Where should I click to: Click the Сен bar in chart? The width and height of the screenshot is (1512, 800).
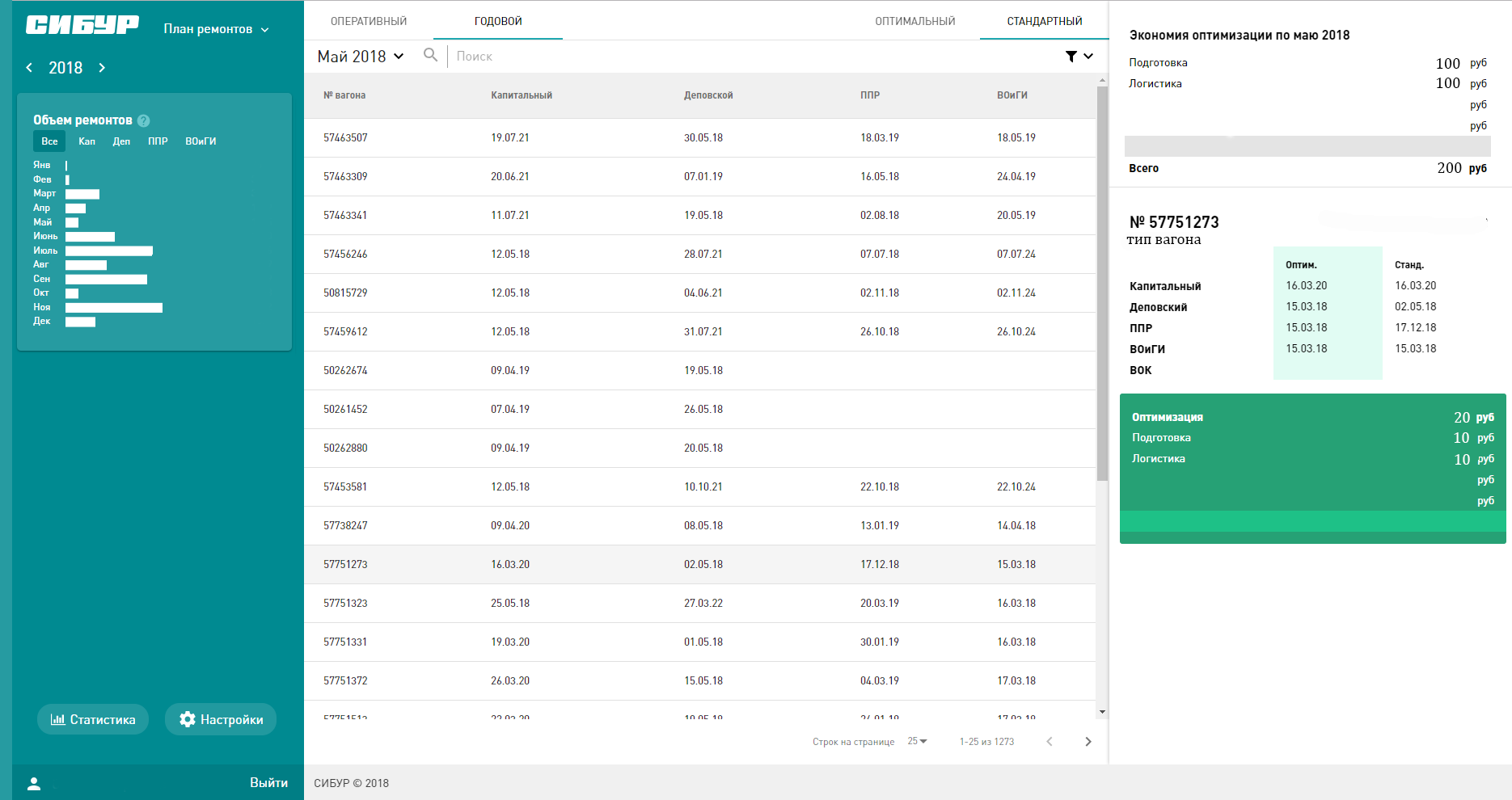[x=106, y=280]
